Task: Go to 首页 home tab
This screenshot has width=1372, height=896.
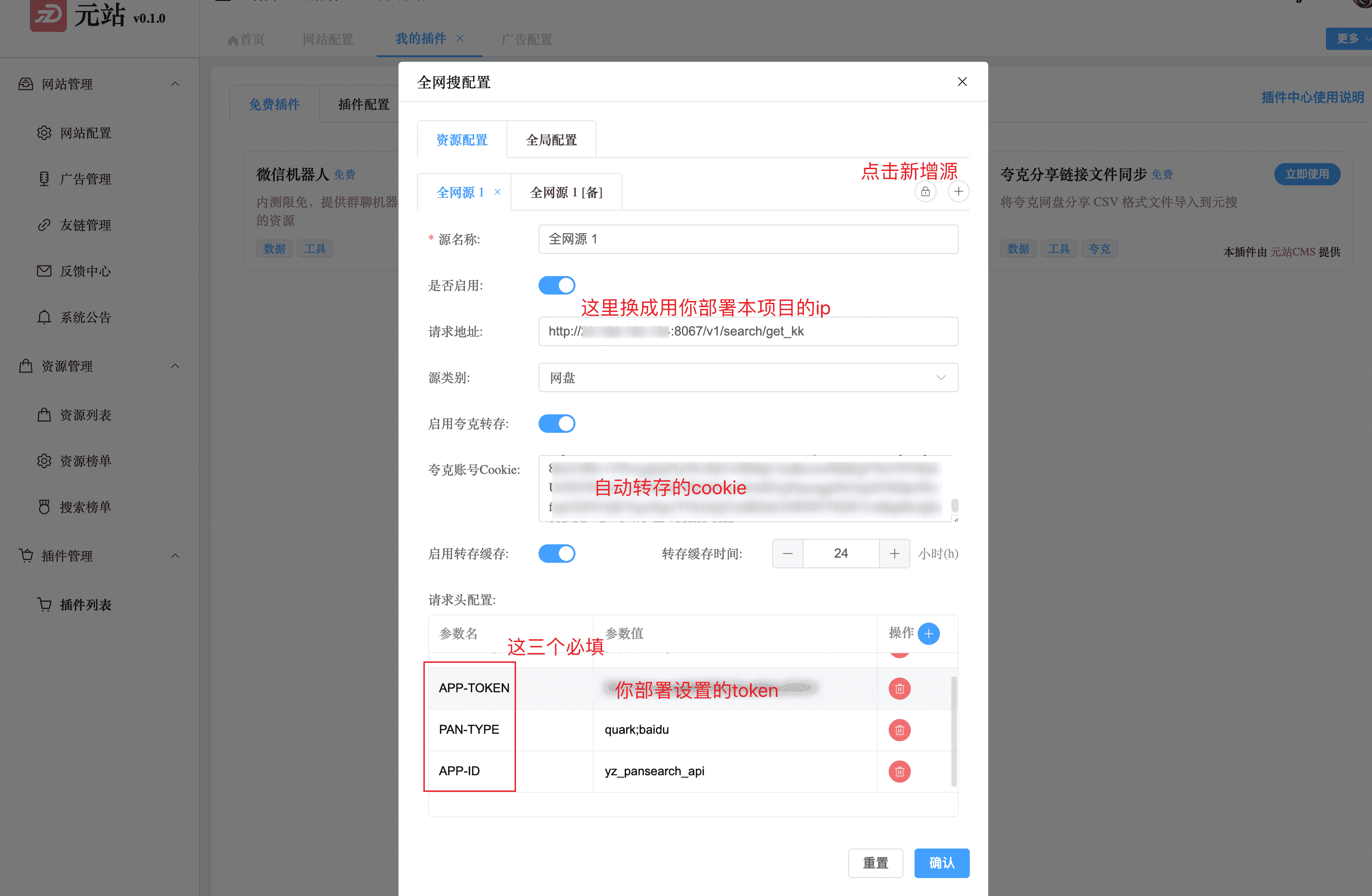Action: click(246, 39)
